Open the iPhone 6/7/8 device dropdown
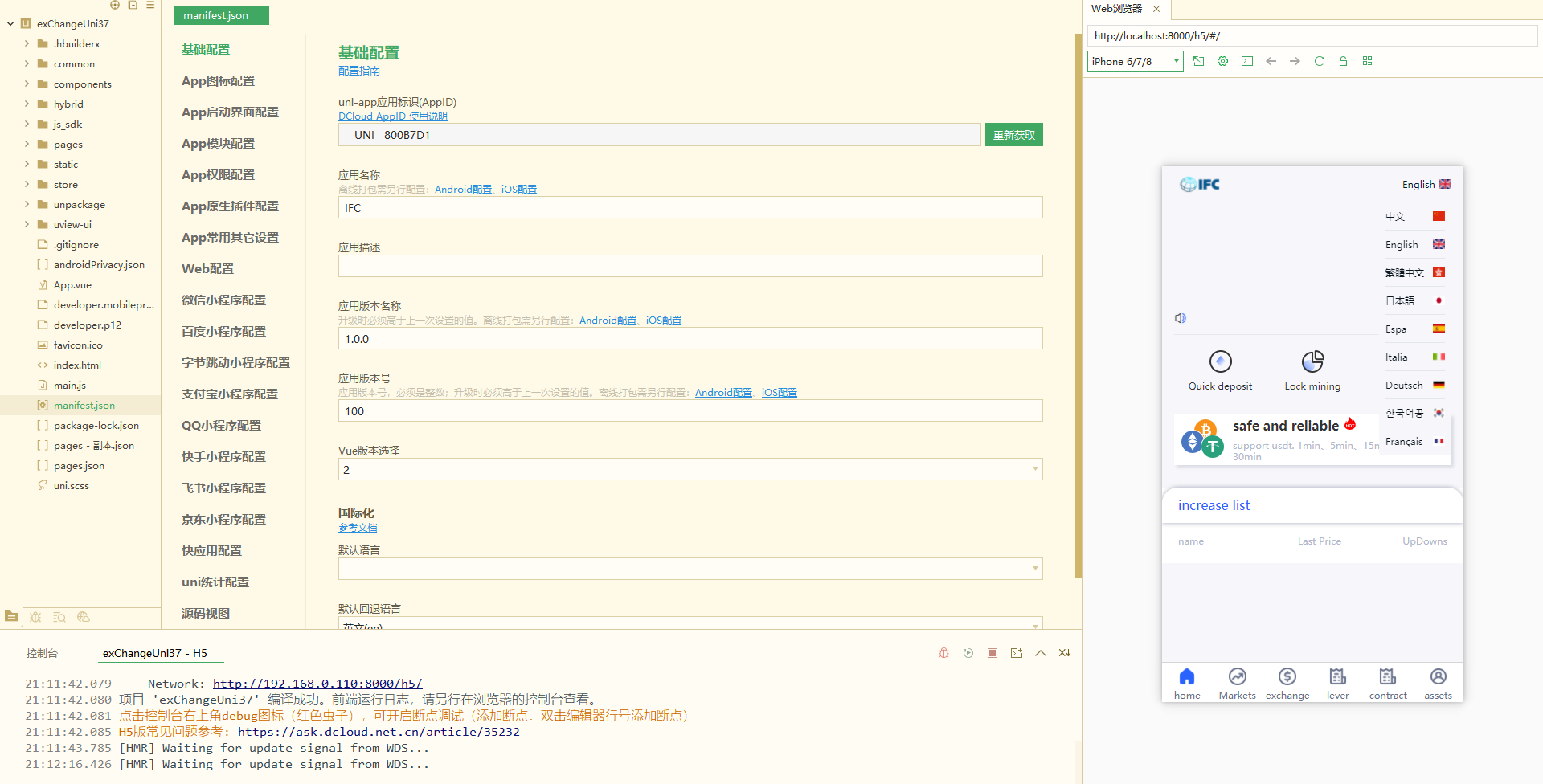The height and width of the screenshot is (784, 1543). pyautogui.click(x=1135, y=61)
